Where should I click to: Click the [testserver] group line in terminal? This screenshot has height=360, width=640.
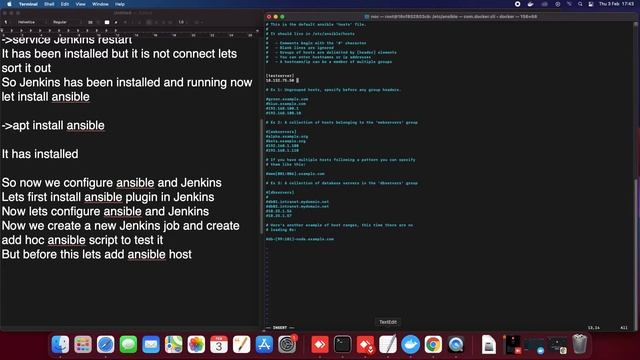tap(280, 76)
